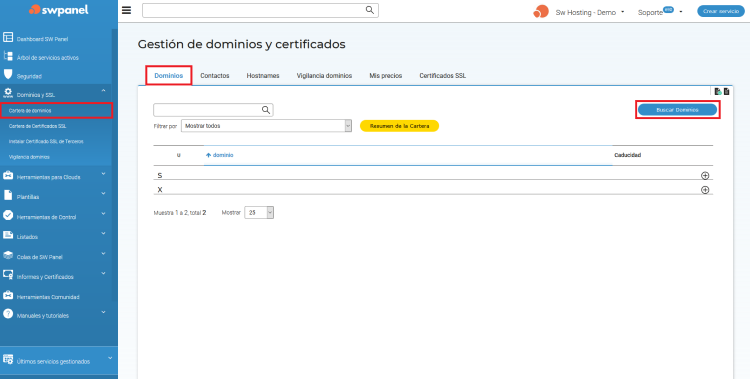Open the Filtrar por Mostrar todos dropdown
750x379 pixels.
click(266, 125)
